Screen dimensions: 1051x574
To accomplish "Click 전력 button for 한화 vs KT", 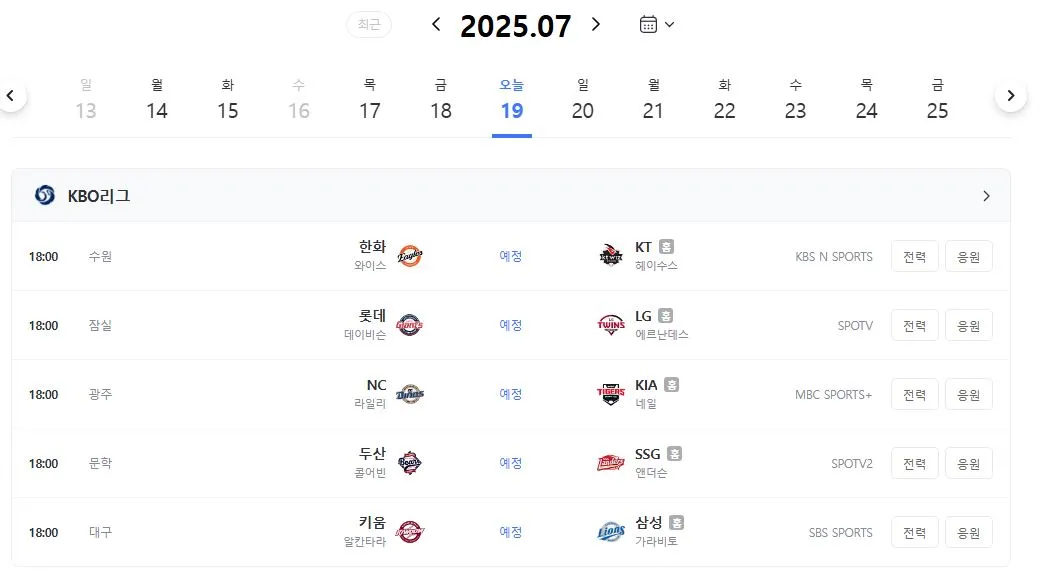I will (x=914, y=256).
